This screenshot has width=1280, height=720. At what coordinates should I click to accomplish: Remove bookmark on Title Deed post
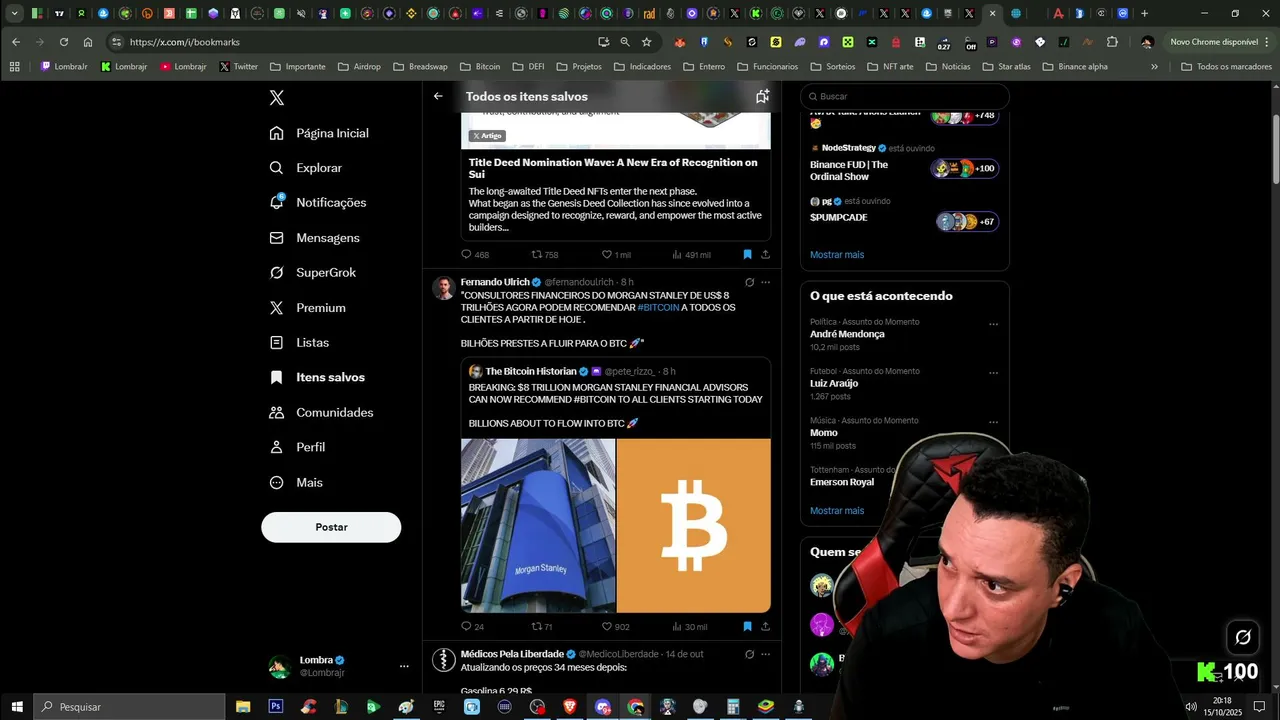[747, 255]
